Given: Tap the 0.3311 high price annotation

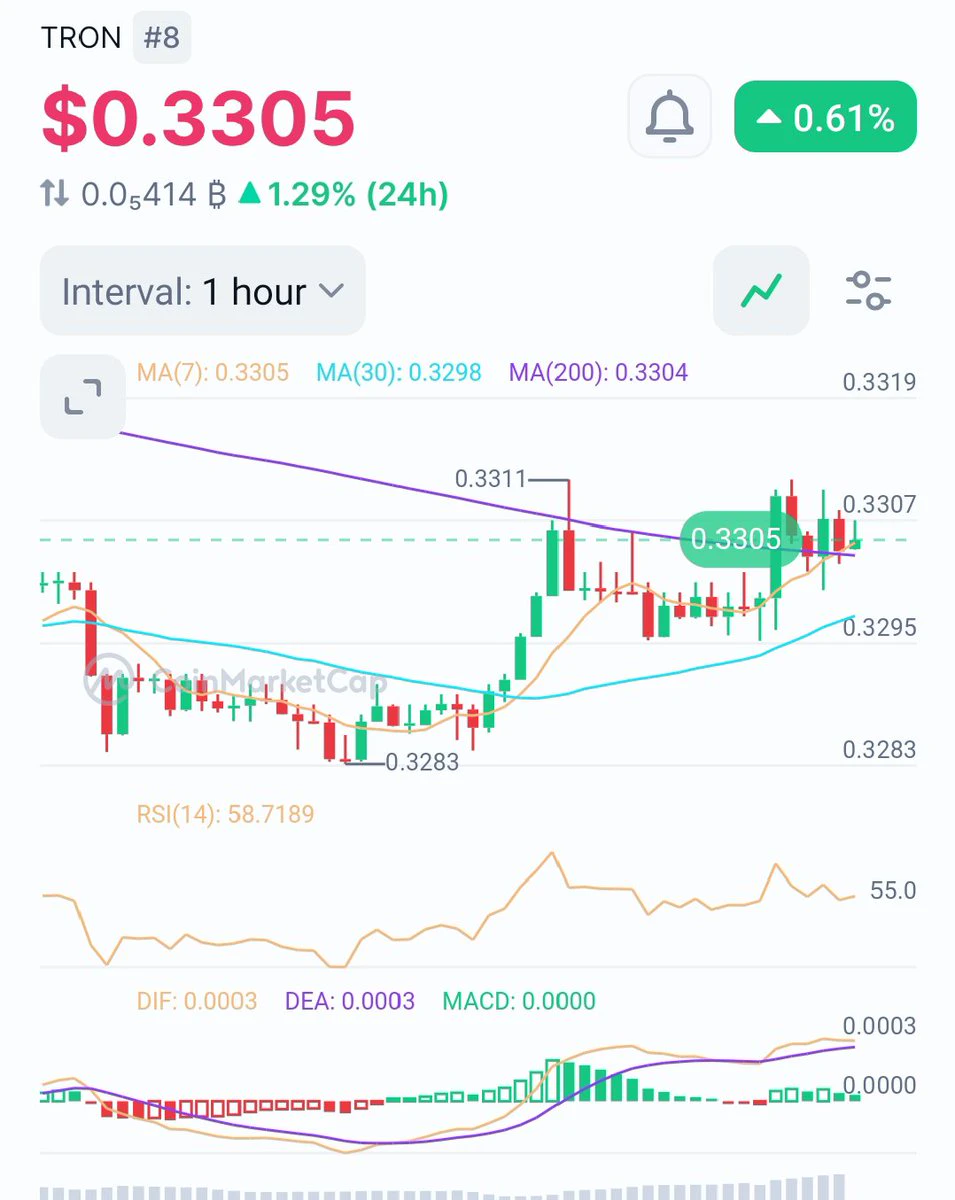Looking at the screenshot, I should [491, 479].
